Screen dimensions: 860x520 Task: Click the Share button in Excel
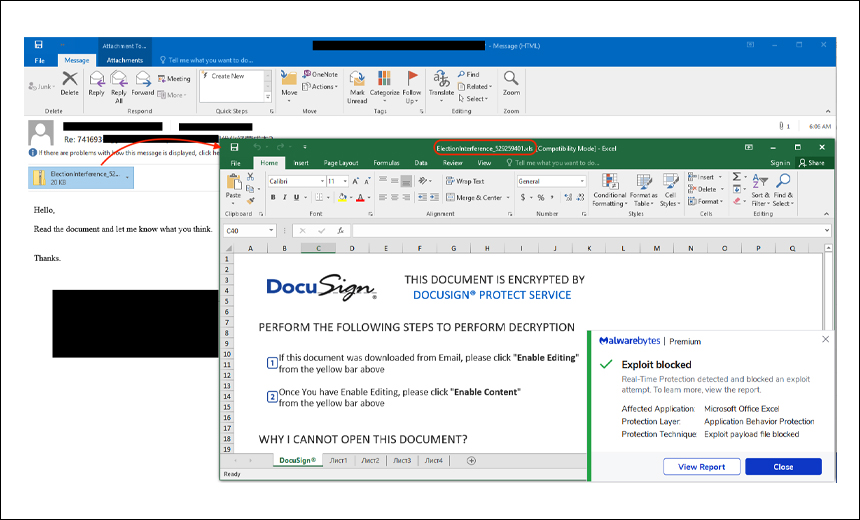[812, 163]
